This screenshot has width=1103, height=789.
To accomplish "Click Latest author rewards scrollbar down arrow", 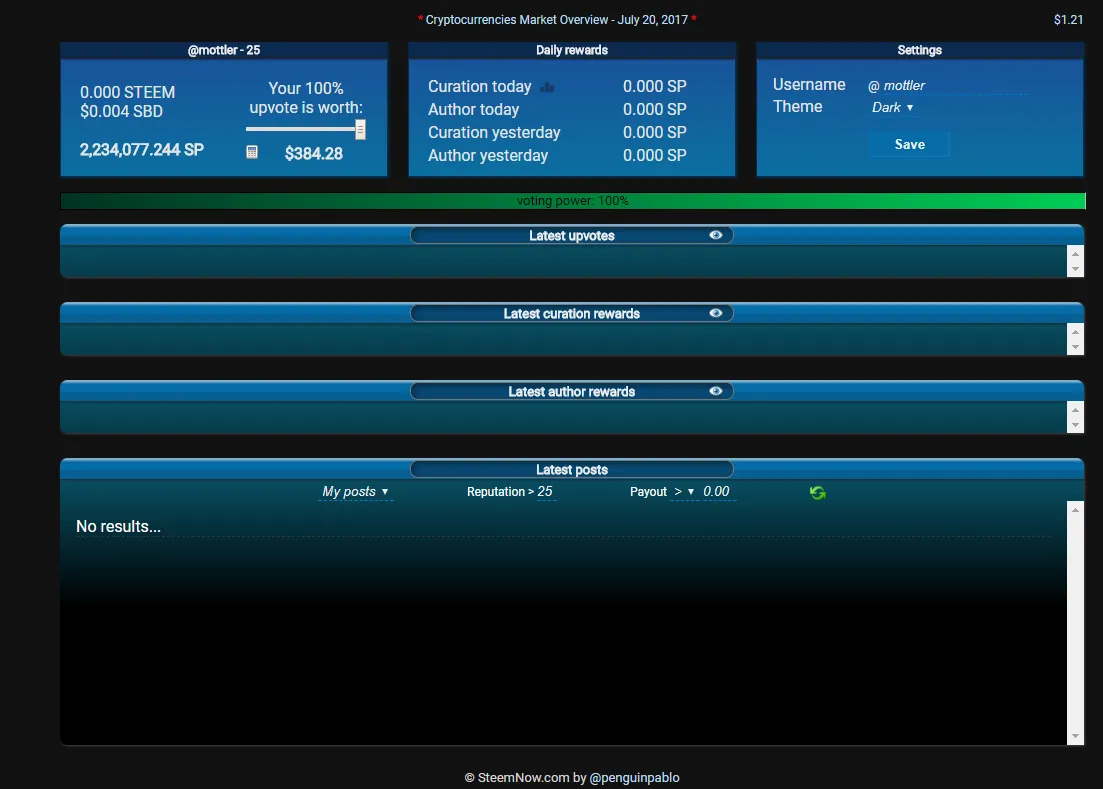I will coord(1075,425).
